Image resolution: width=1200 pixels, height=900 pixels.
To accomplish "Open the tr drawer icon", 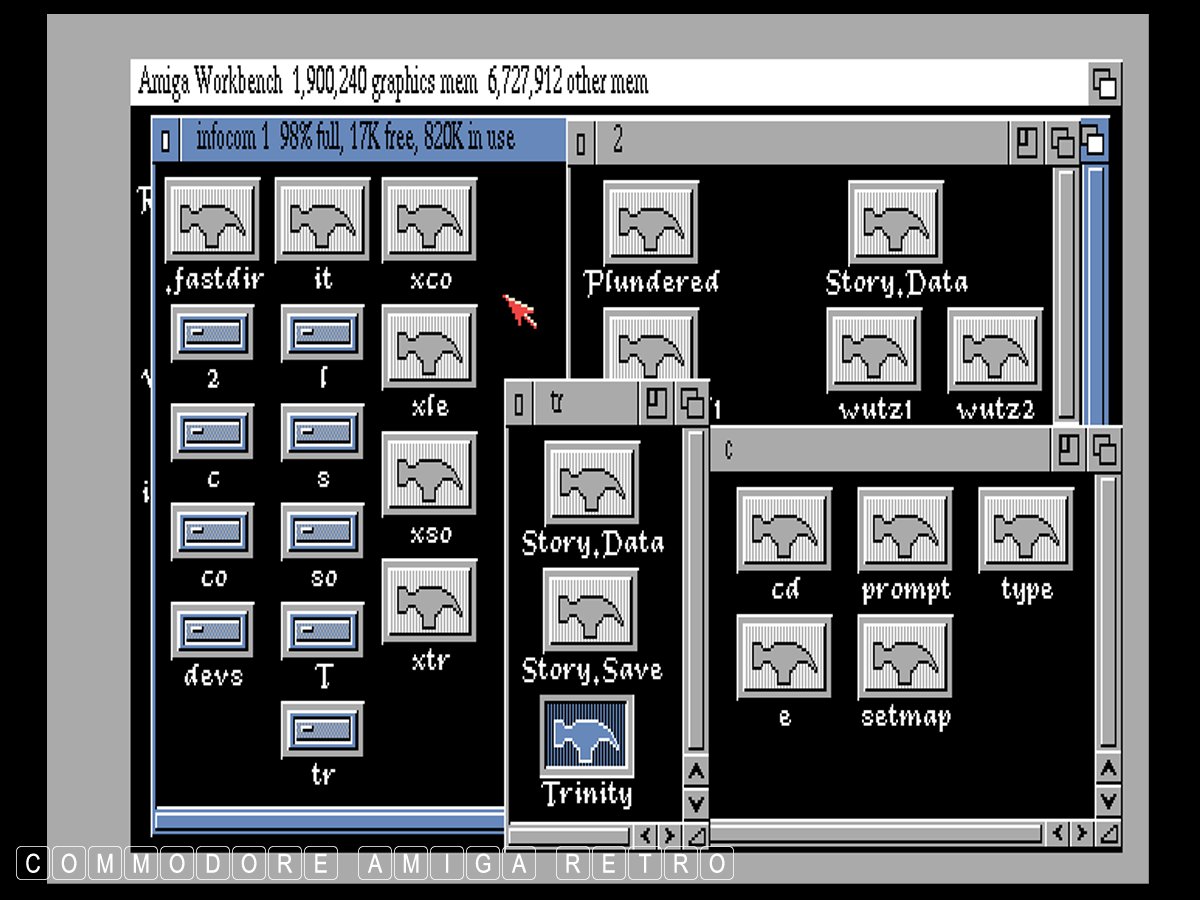I will point(322,729).
